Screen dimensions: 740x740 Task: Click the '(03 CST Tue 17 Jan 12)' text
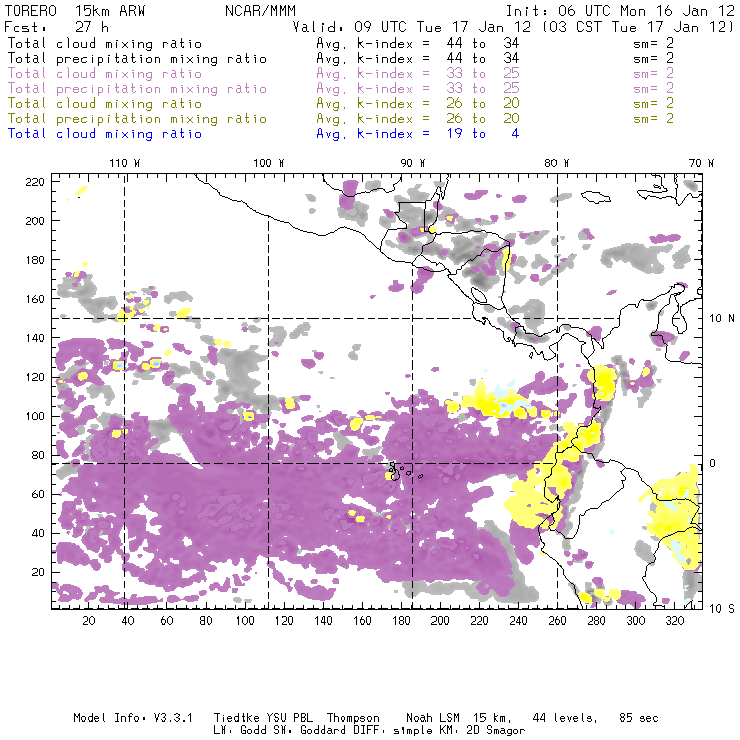638,27
